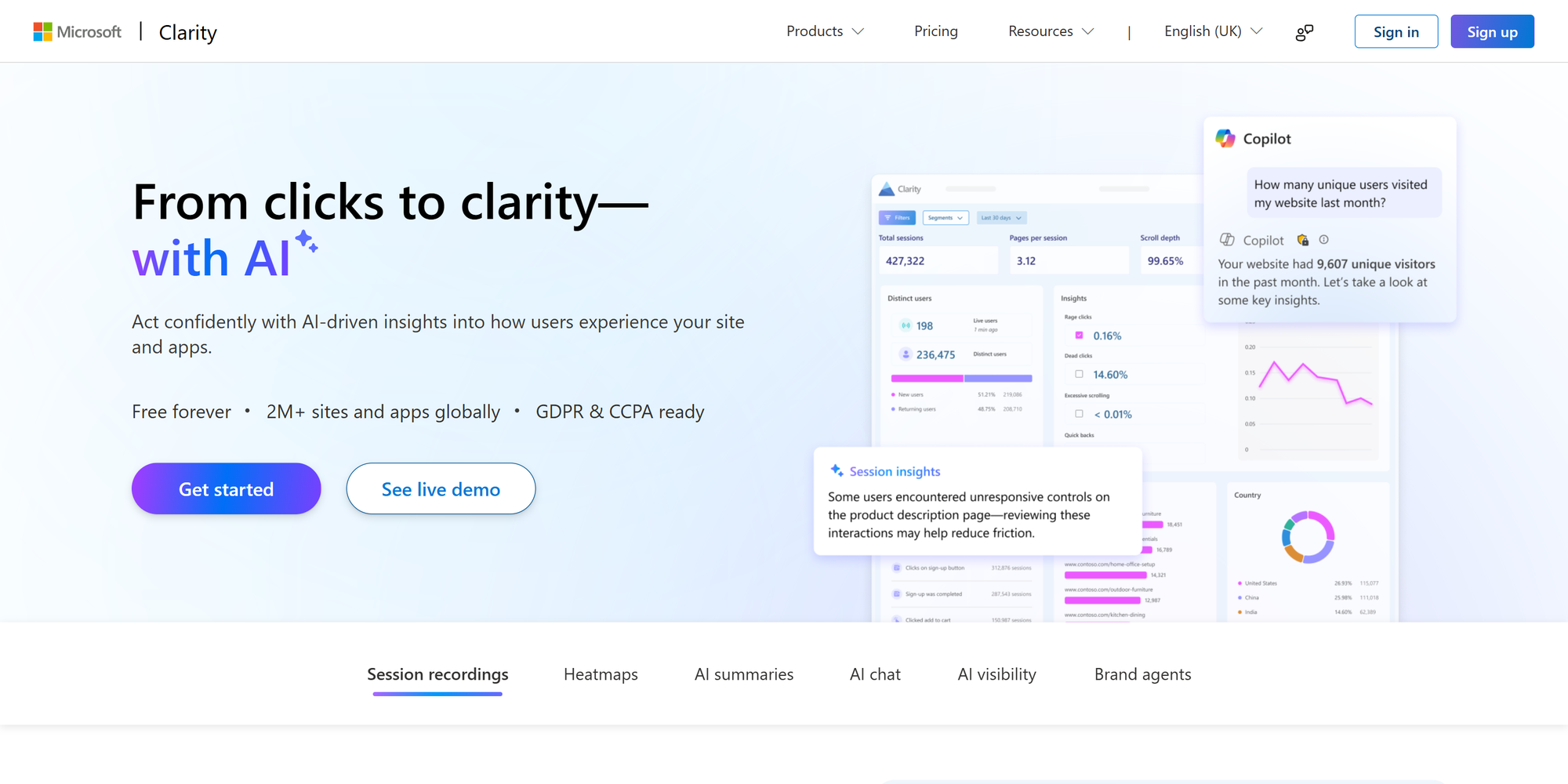Click the pink line chart in Insights
Screen dimensions: 1568x784
click(x=1316, y=383)
